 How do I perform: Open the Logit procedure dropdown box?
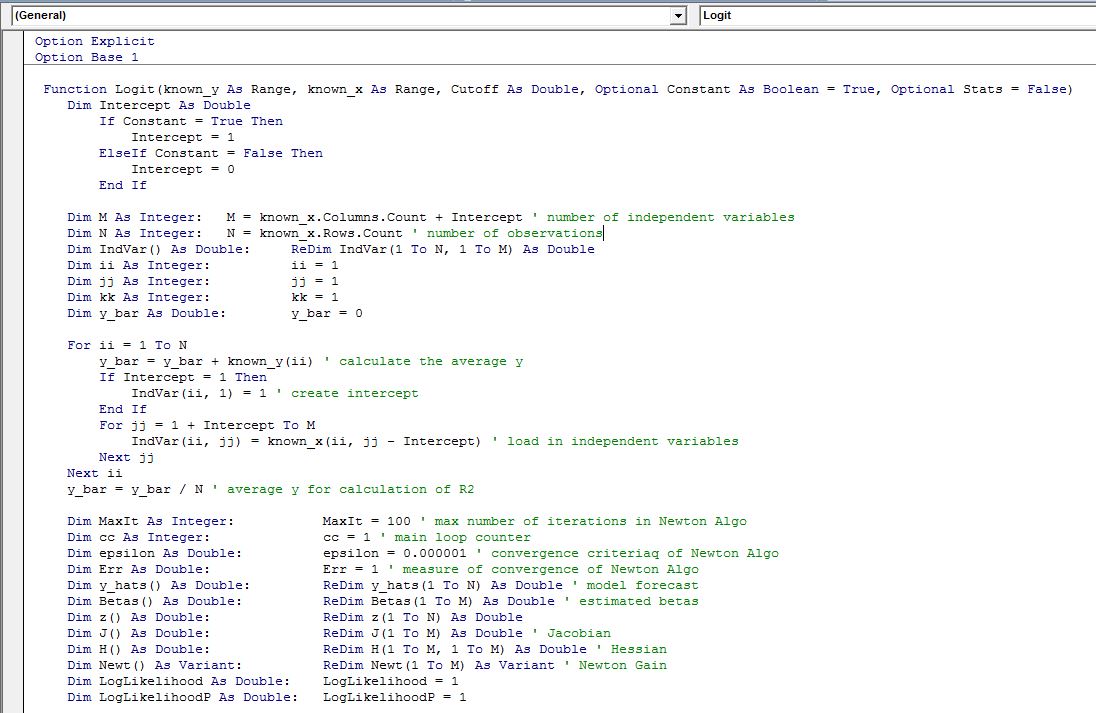[895, 16]
